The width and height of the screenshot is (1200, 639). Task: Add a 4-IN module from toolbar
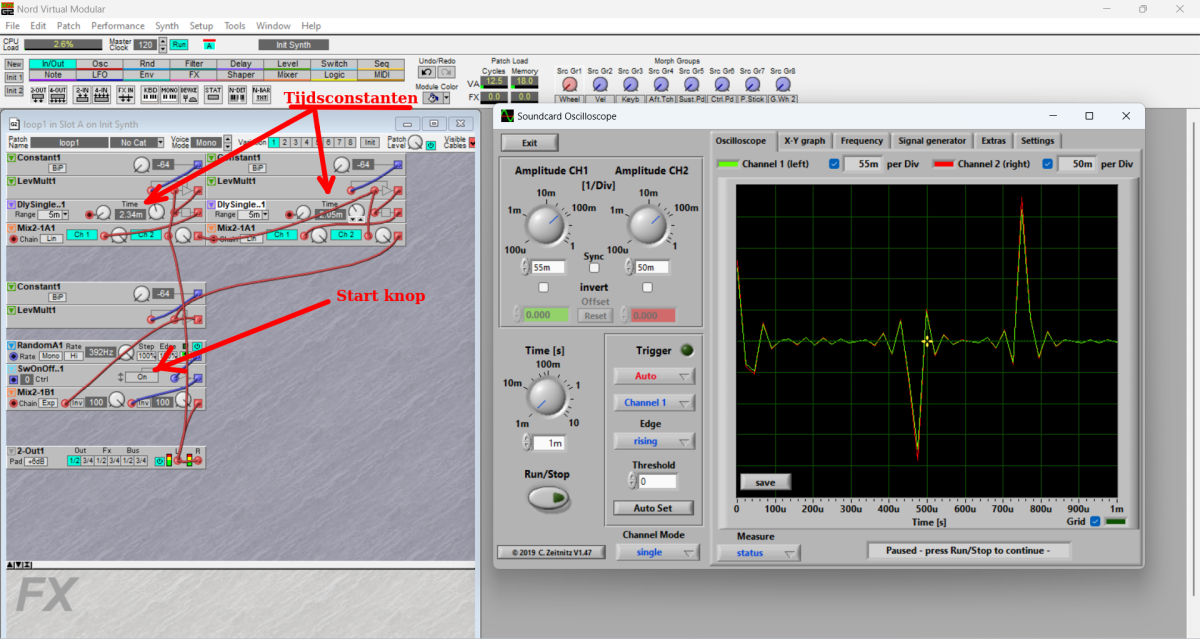102,93
